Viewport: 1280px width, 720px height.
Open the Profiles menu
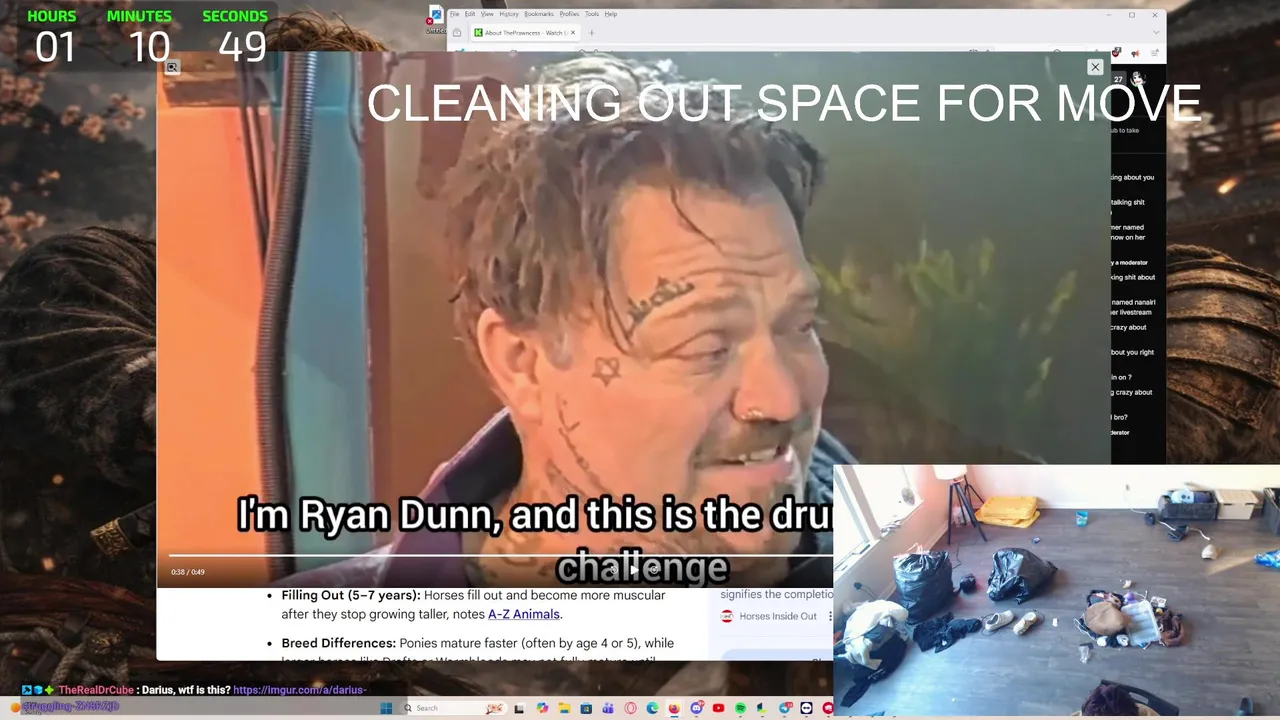[569, 14]
